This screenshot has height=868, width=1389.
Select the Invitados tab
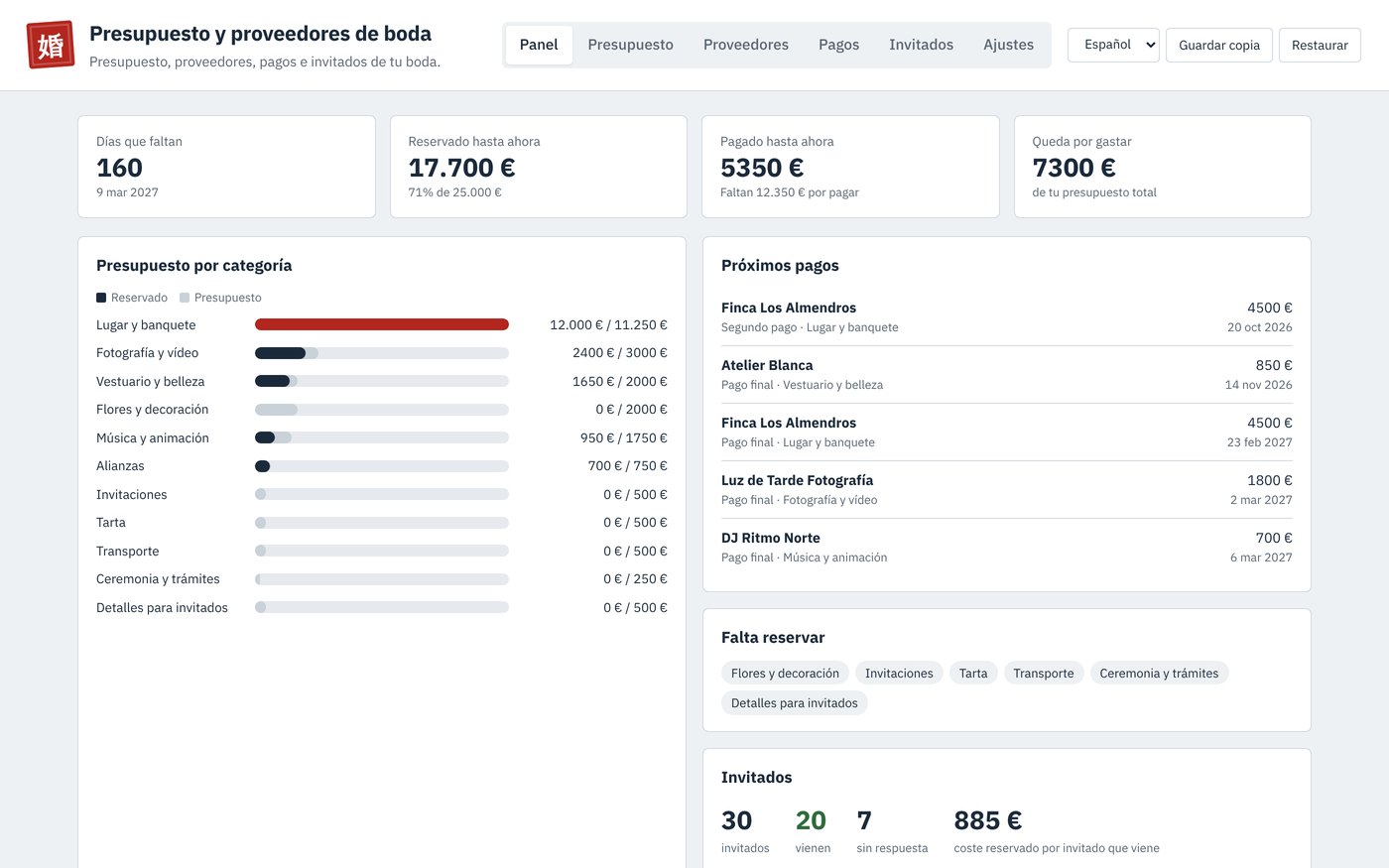(921, 45)
